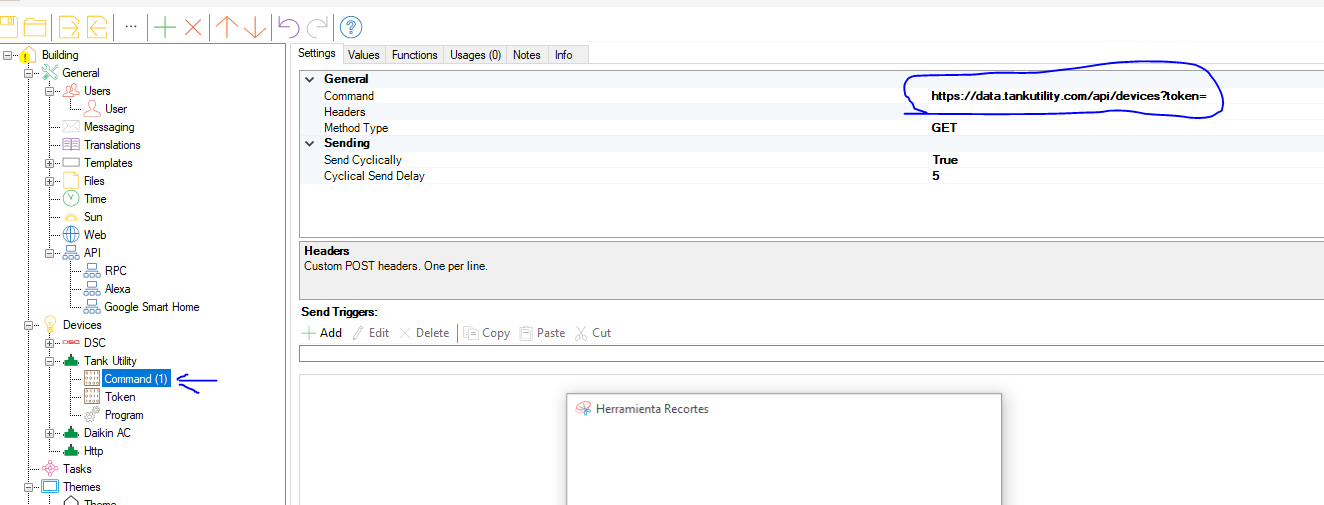Click the green plus Add toolbar icon
1324x505 pixels.
[165, 27]
